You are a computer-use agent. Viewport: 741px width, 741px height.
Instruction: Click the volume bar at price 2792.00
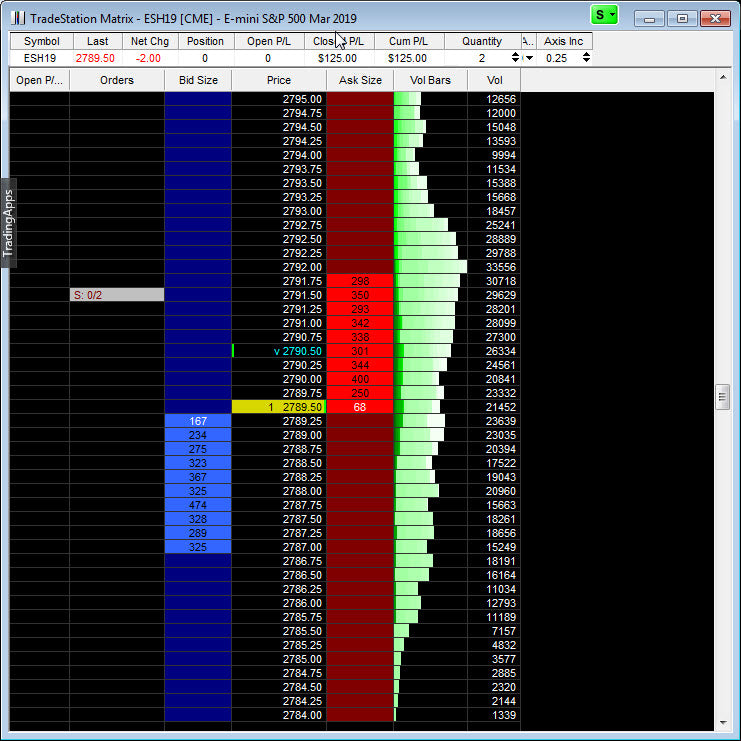tap(430, 267)
